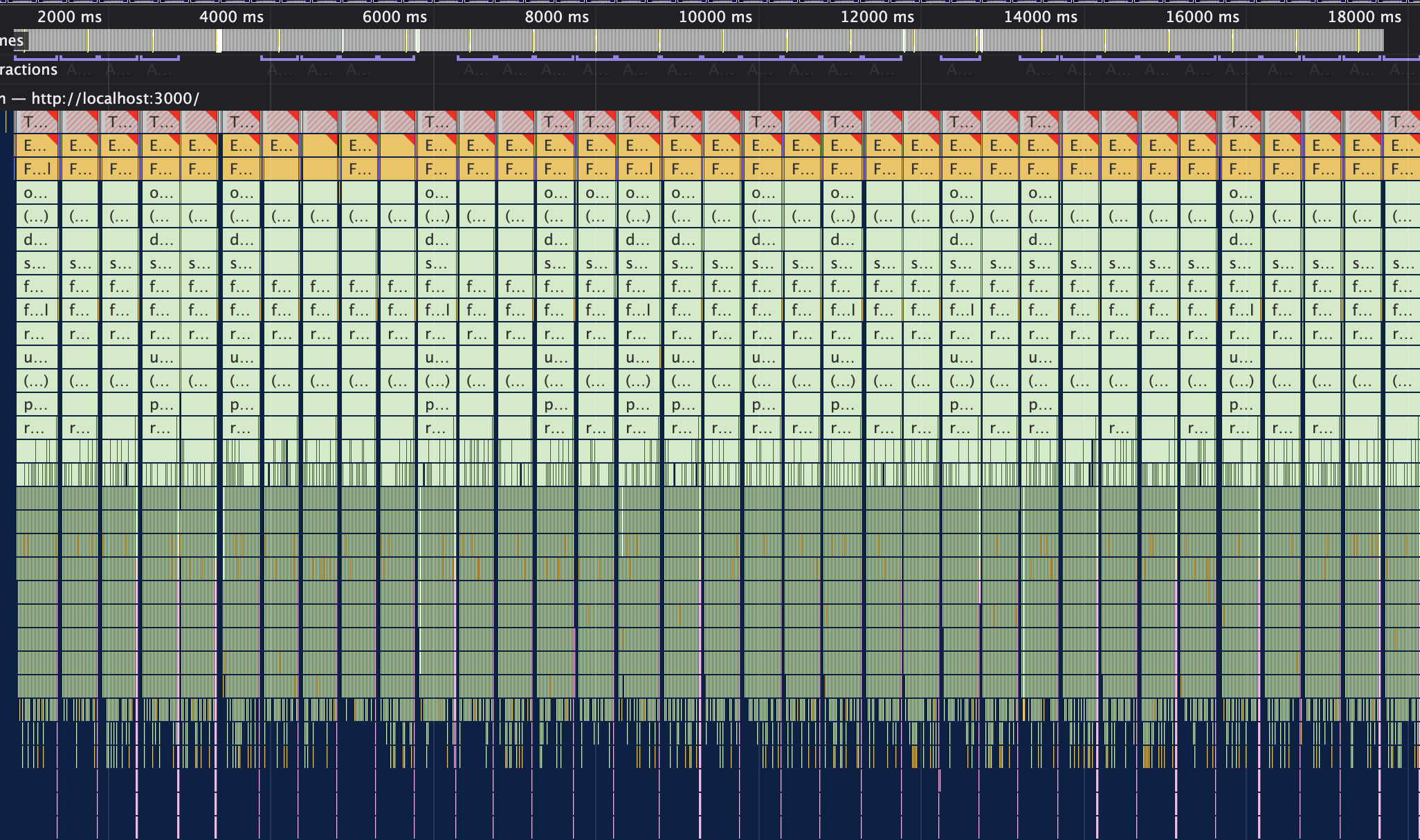Select the leftmost 'T...' task block
1420x840 pixels.
(x=35, y=122)
